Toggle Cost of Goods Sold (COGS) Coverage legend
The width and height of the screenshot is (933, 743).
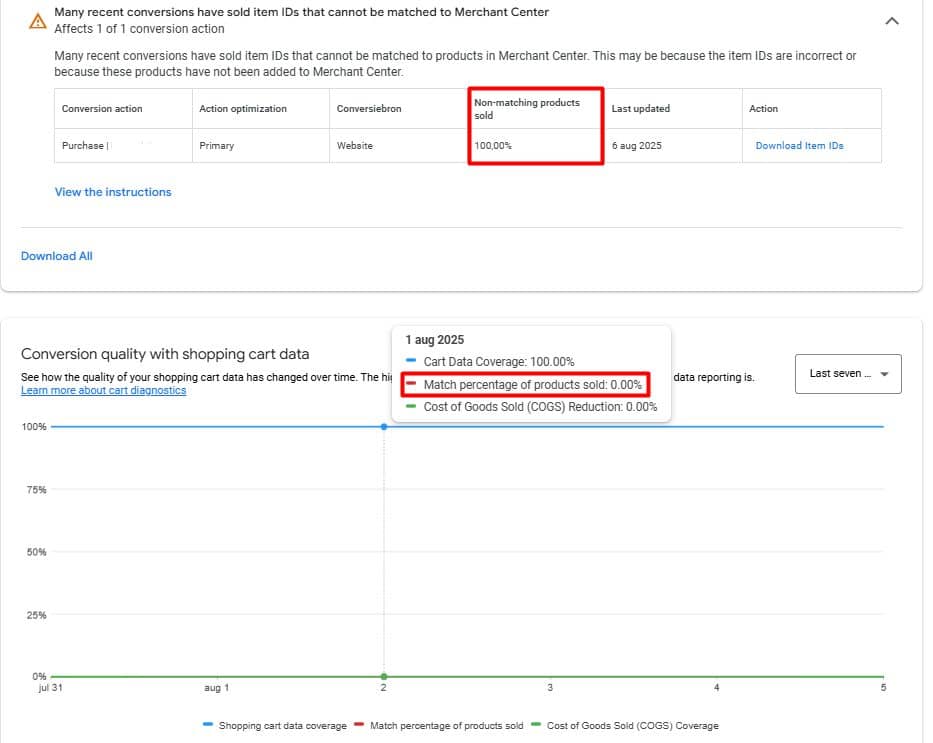(632, 726)
